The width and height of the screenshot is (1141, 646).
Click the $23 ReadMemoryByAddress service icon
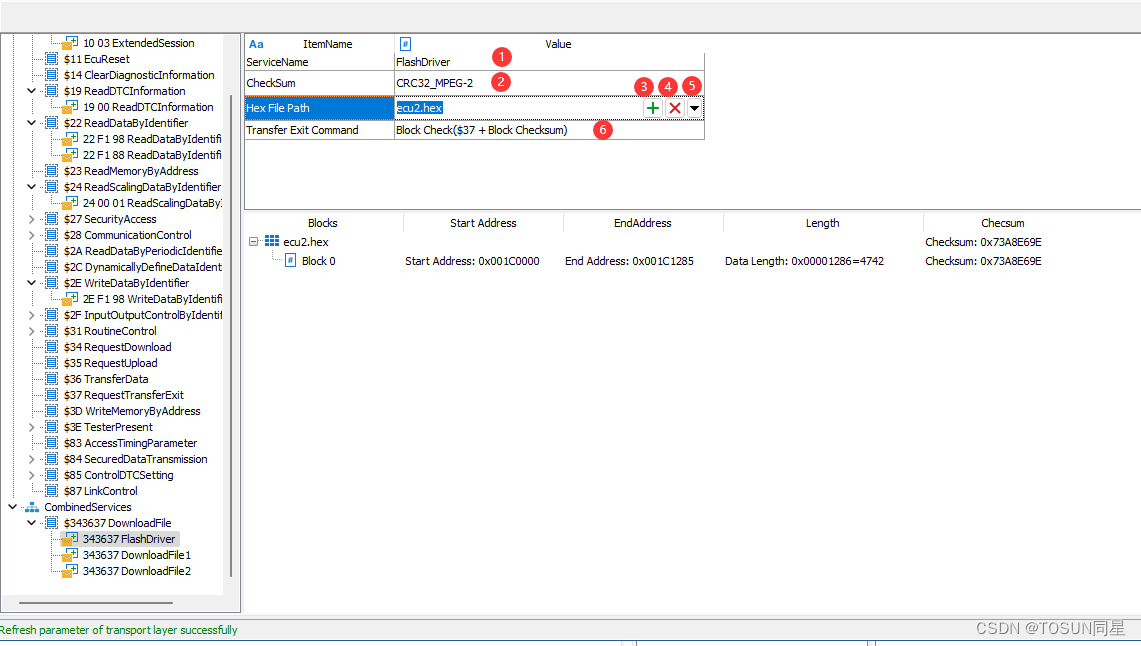[52, 171]
